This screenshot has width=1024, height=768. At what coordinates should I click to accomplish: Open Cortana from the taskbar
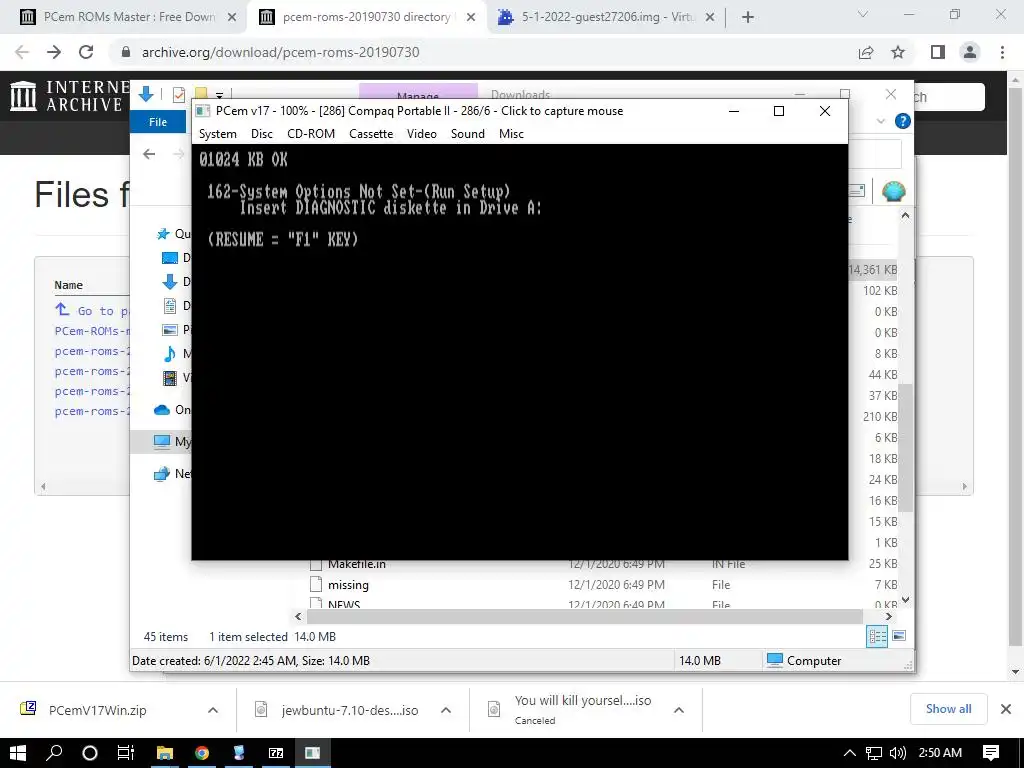click(89, 753)
